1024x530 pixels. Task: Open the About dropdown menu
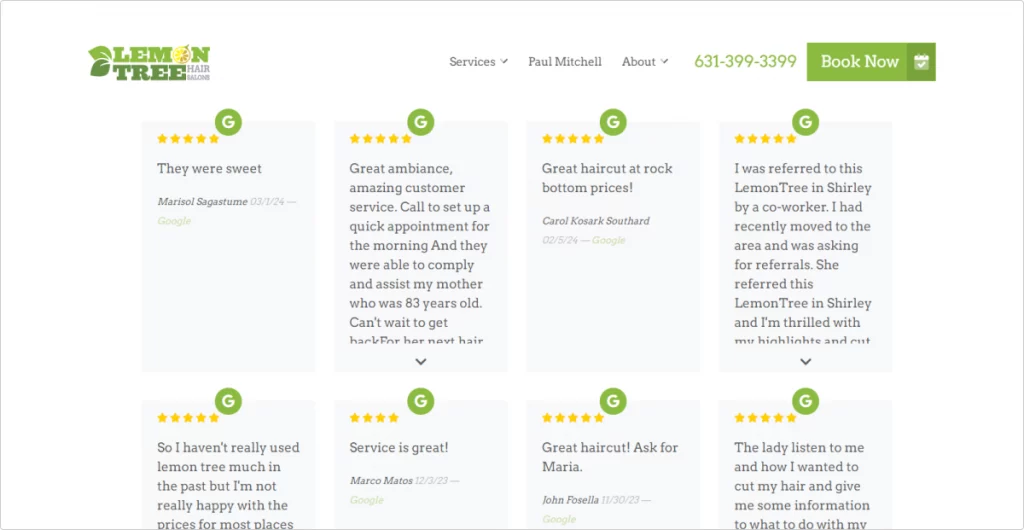point(645,62)
